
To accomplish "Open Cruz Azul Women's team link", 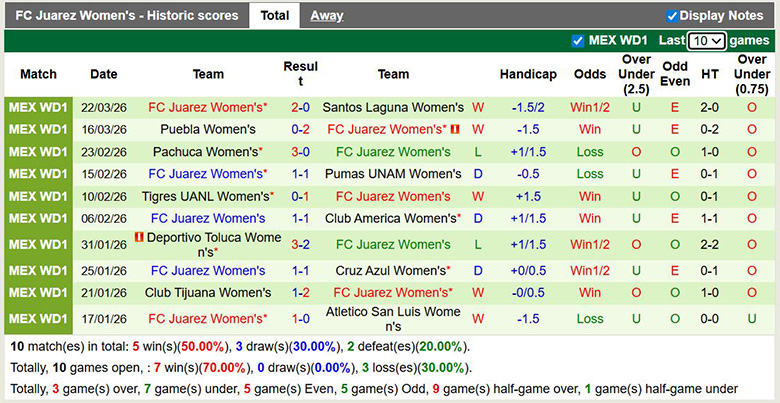I will [x=391, y=270].
